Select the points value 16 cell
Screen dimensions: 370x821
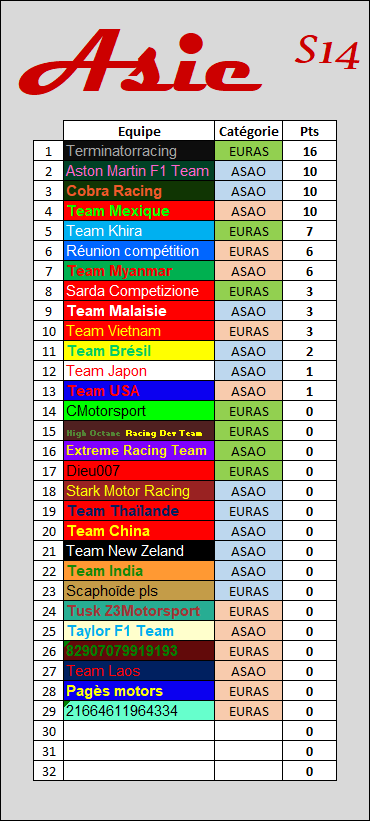pos(309,151)
